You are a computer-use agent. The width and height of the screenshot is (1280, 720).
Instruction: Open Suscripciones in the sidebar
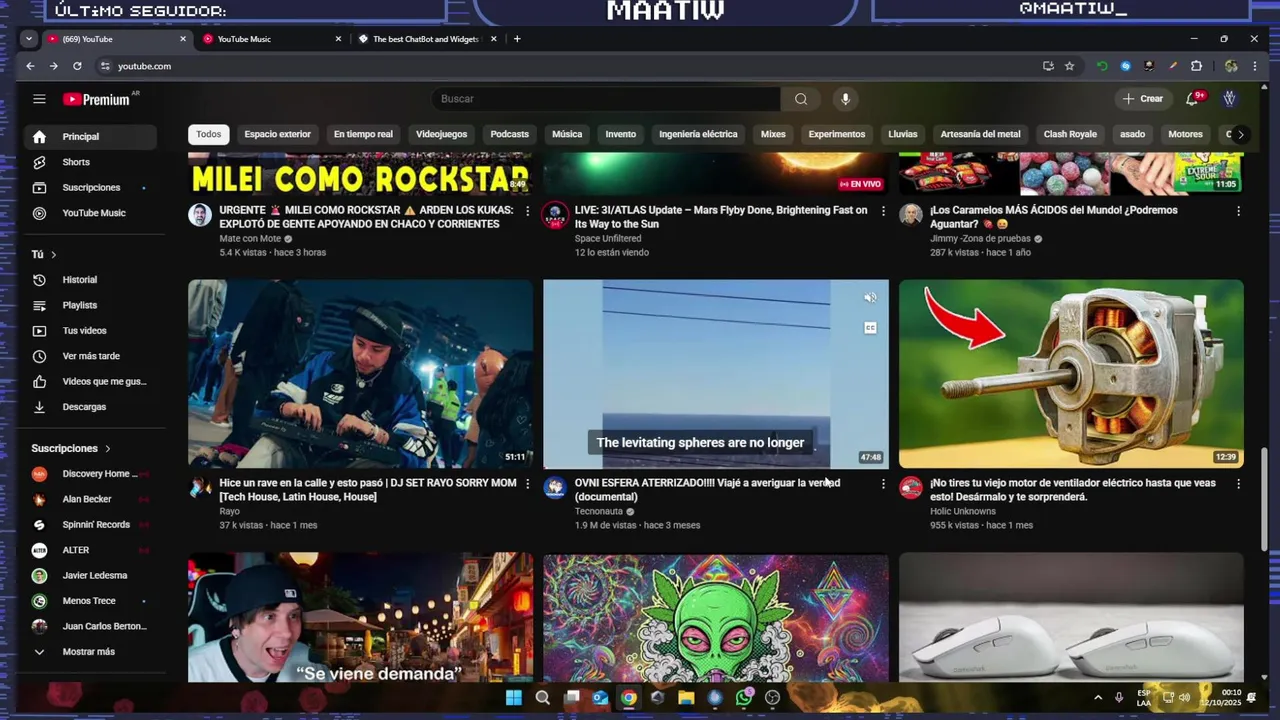91,188
